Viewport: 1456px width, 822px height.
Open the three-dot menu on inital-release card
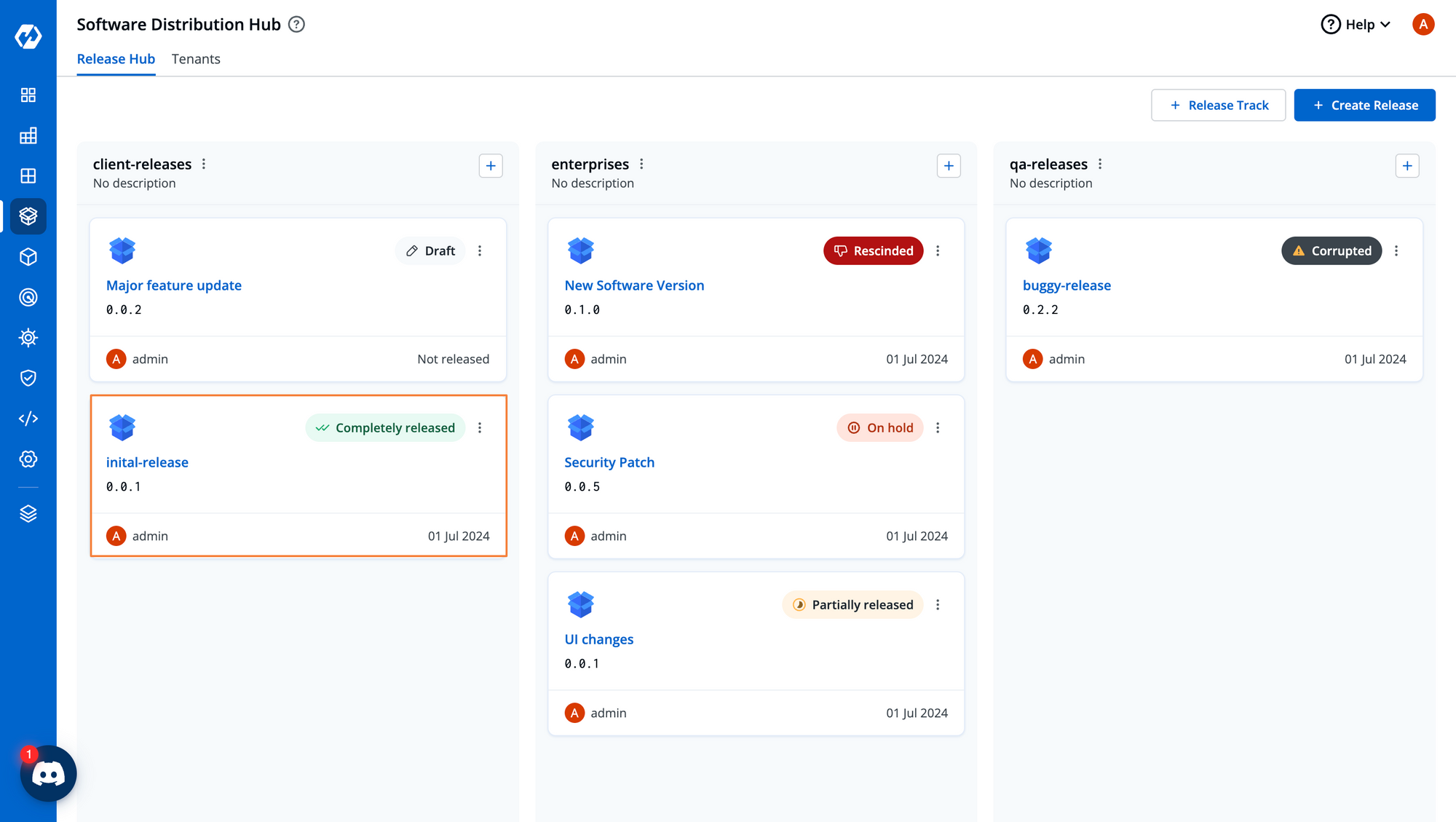pyautogui.click(x=480, y=427)
